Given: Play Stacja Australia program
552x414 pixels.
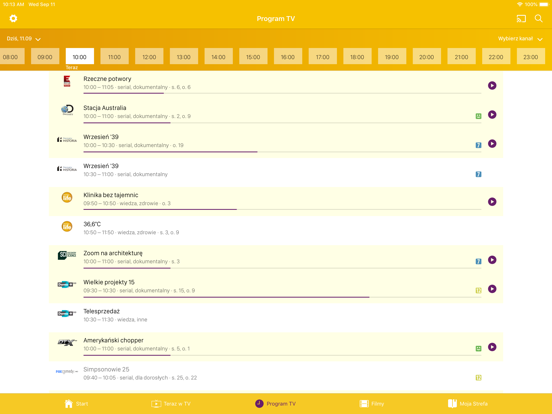Looking at the screenshot, I should [x=492, y=114].
